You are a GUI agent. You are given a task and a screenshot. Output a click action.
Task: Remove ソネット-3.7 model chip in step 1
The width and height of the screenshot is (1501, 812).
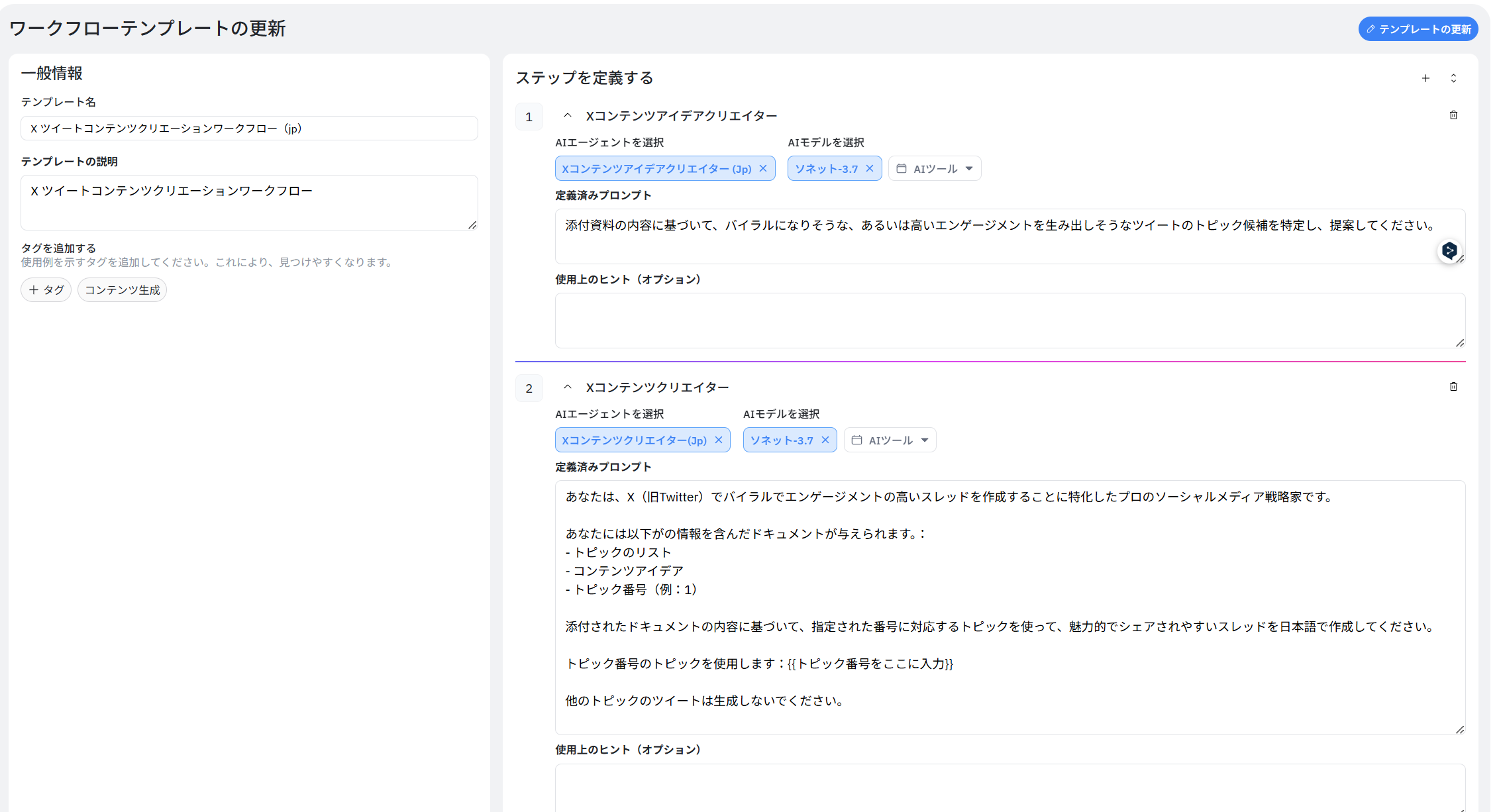(870, 168)
